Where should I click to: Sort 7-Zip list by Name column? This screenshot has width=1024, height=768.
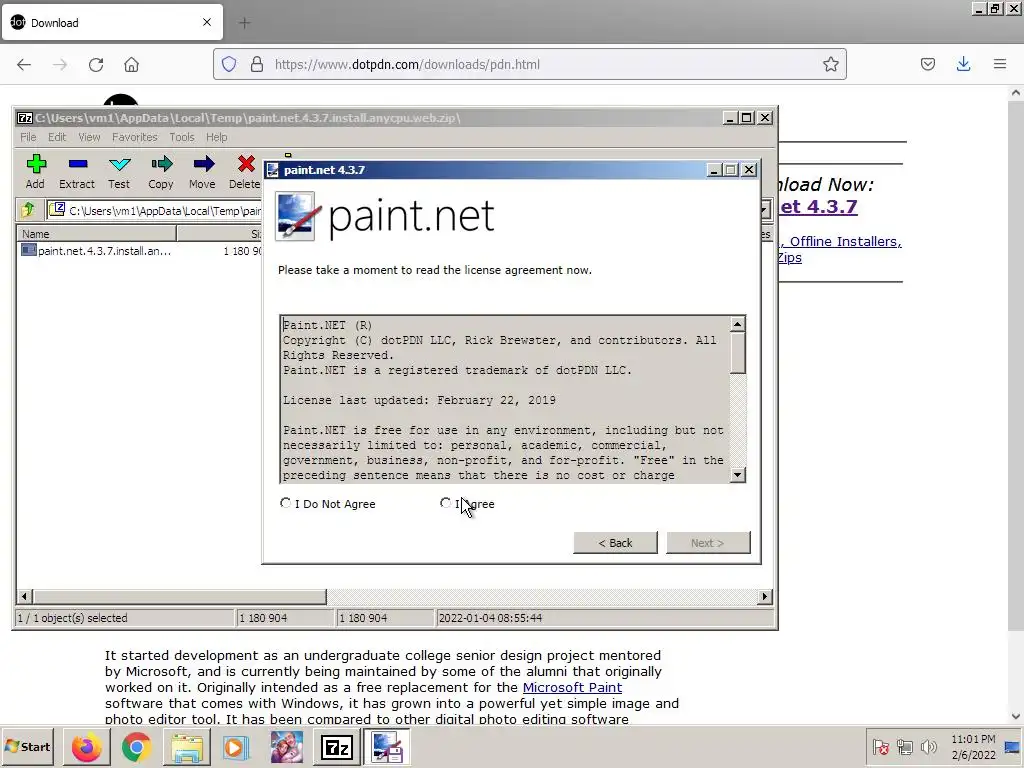[97, 234]
